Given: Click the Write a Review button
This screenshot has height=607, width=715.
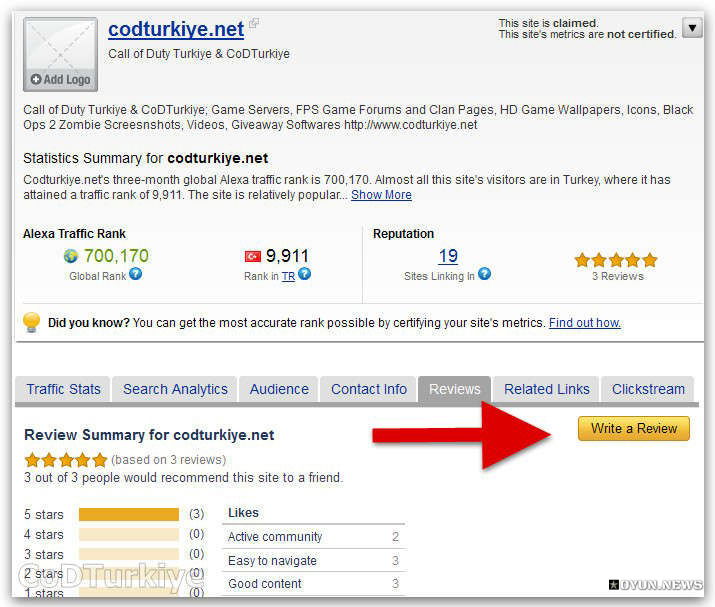Looking at the screenshot, I should coord(634,429).
